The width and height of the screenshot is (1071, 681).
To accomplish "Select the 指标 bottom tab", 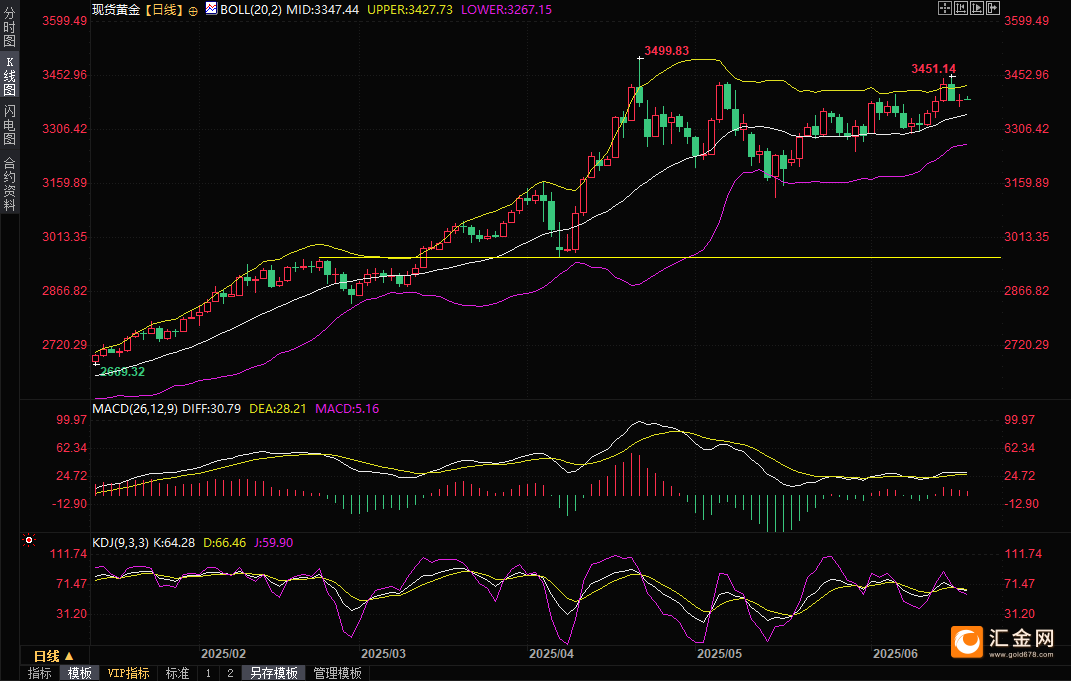I will coord(40,673).
